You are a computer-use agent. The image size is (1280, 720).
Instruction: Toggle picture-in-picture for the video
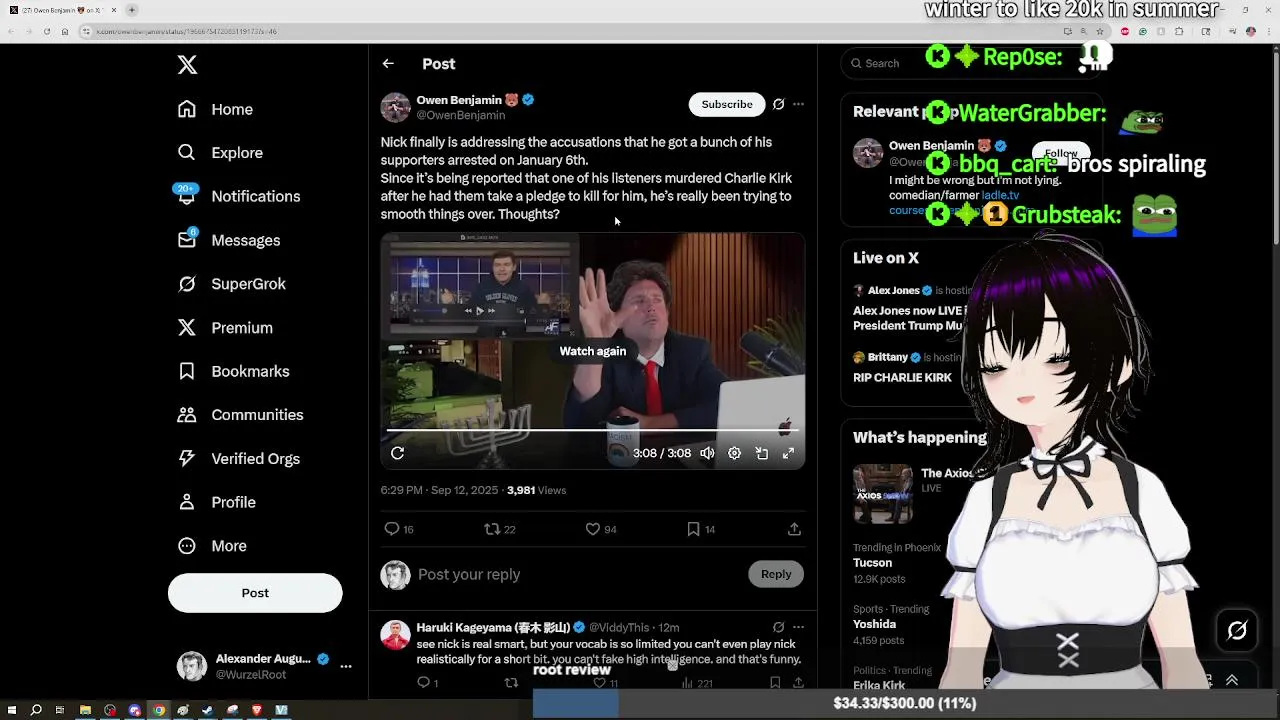(761, 453)
